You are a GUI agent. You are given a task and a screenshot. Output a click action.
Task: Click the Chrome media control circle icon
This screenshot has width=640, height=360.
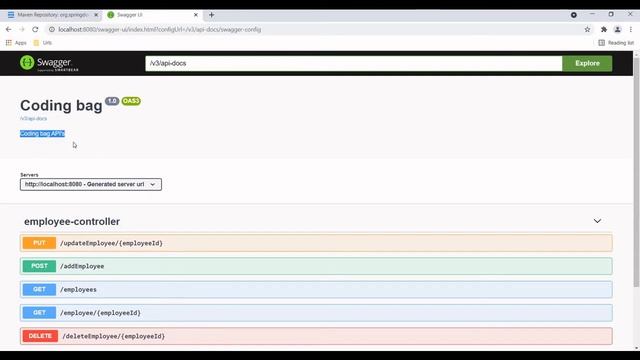pos(573,15)
